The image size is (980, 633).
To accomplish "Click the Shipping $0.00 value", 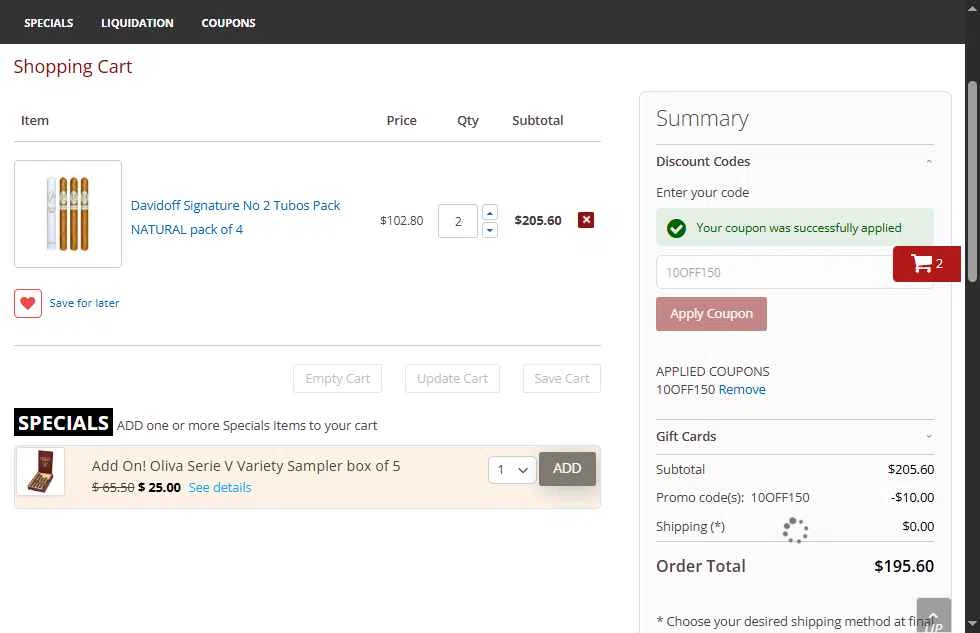I will click(x=918, y=526).
